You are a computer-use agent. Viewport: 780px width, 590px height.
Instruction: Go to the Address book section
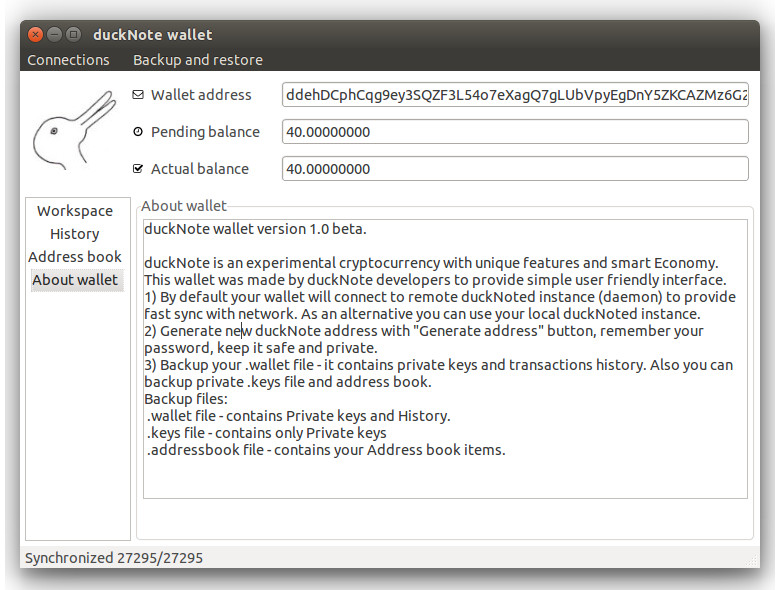click(x=75, y=257)
